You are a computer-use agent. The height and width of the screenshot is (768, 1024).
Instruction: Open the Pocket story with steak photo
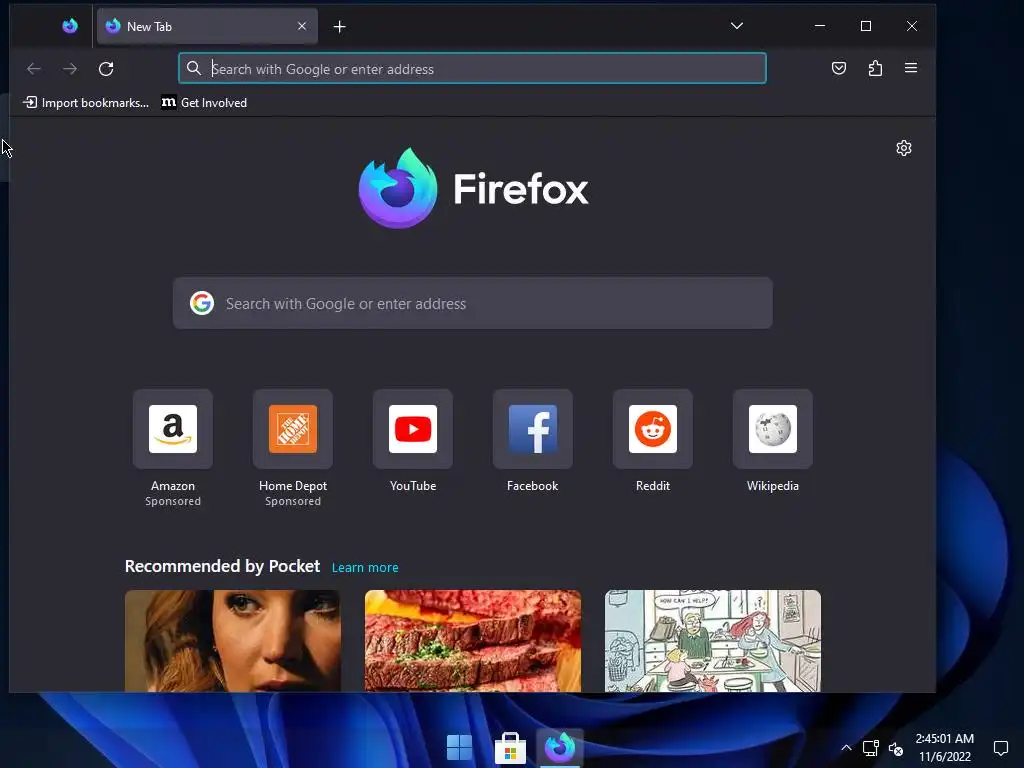coord(473,641)
